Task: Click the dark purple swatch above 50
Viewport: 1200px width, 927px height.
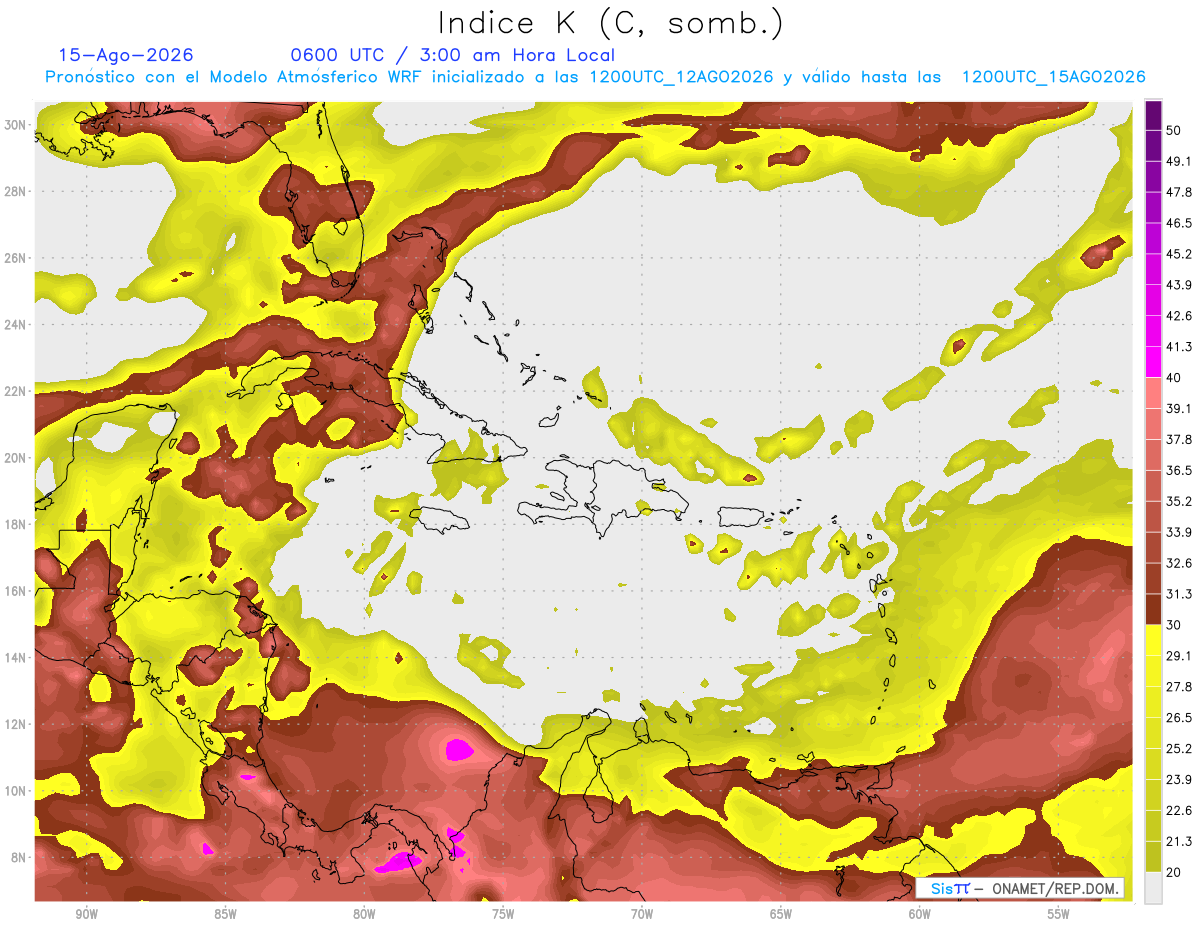Action: point(1153,115)
